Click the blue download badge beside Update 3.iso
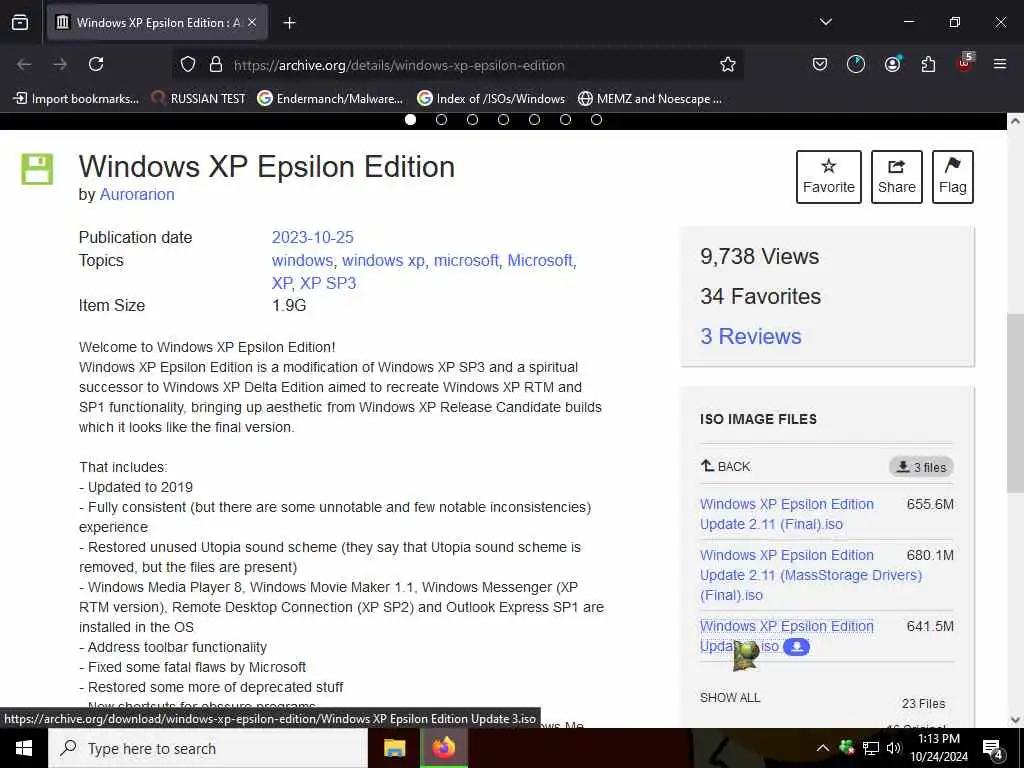 (796, 647)
